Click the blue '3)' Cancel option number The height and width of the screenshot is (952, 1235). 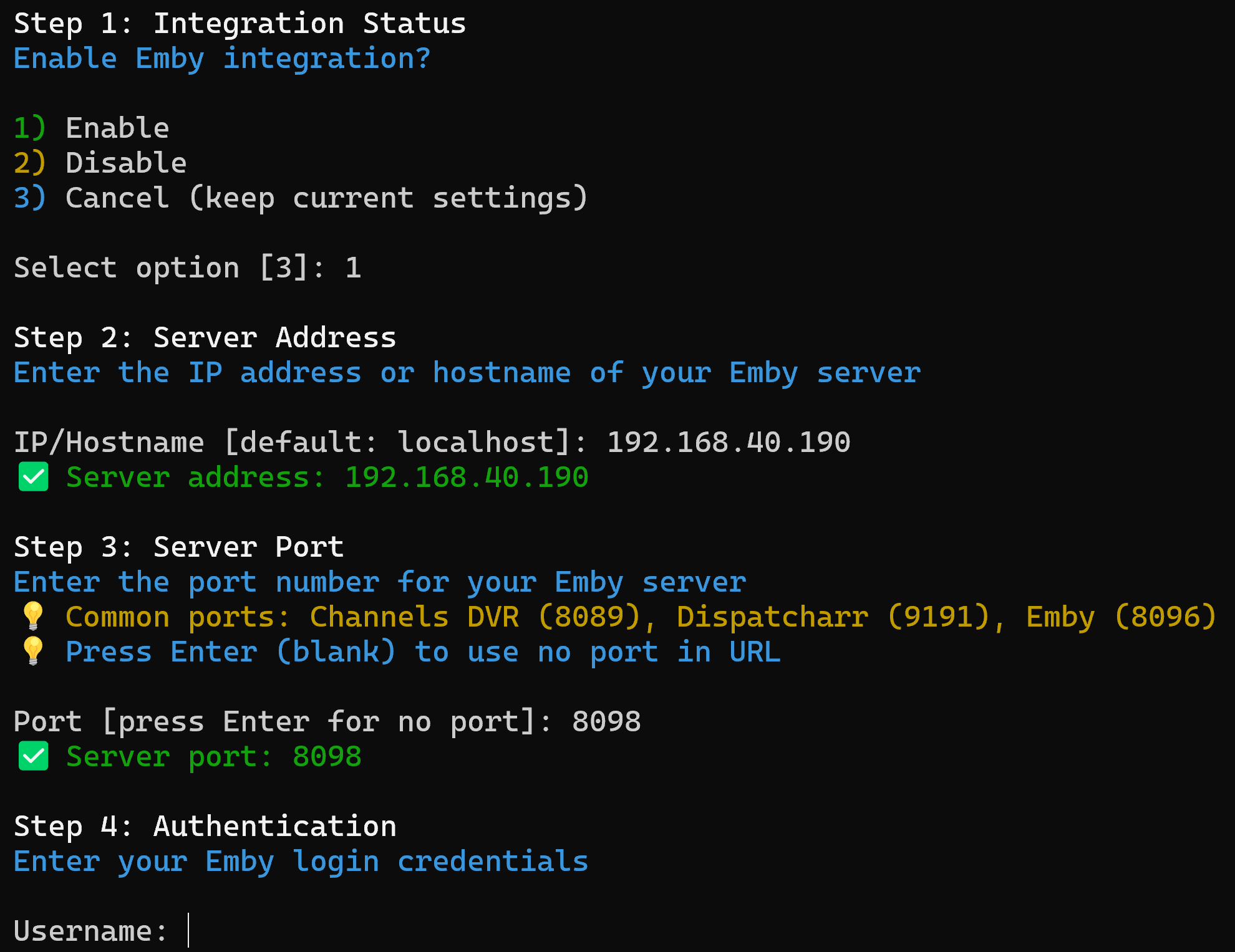tap(29, 198)
